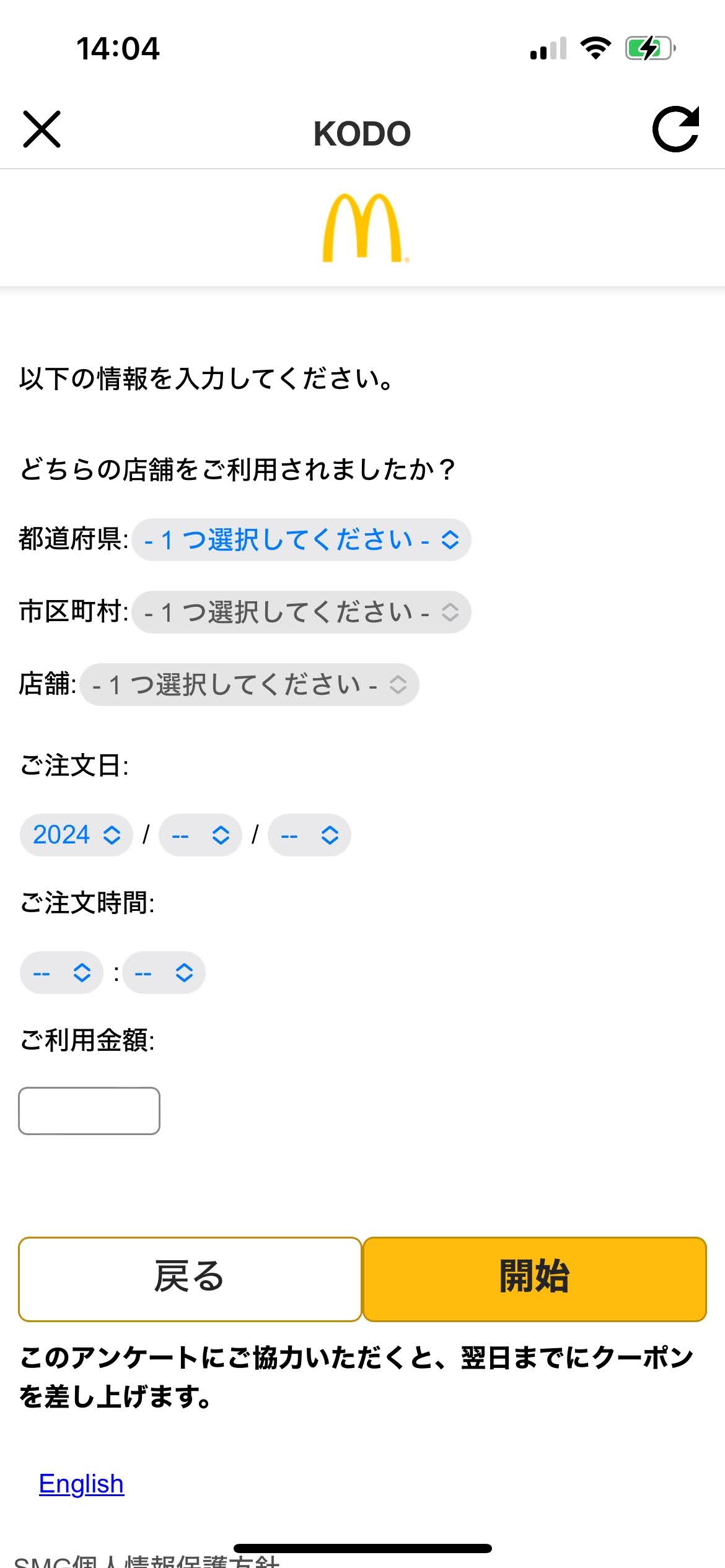The width and height of the screenshot is (725, 1568).
Task: Close the KODO web view
Action: pyautogui.click(x=42, y=129)
